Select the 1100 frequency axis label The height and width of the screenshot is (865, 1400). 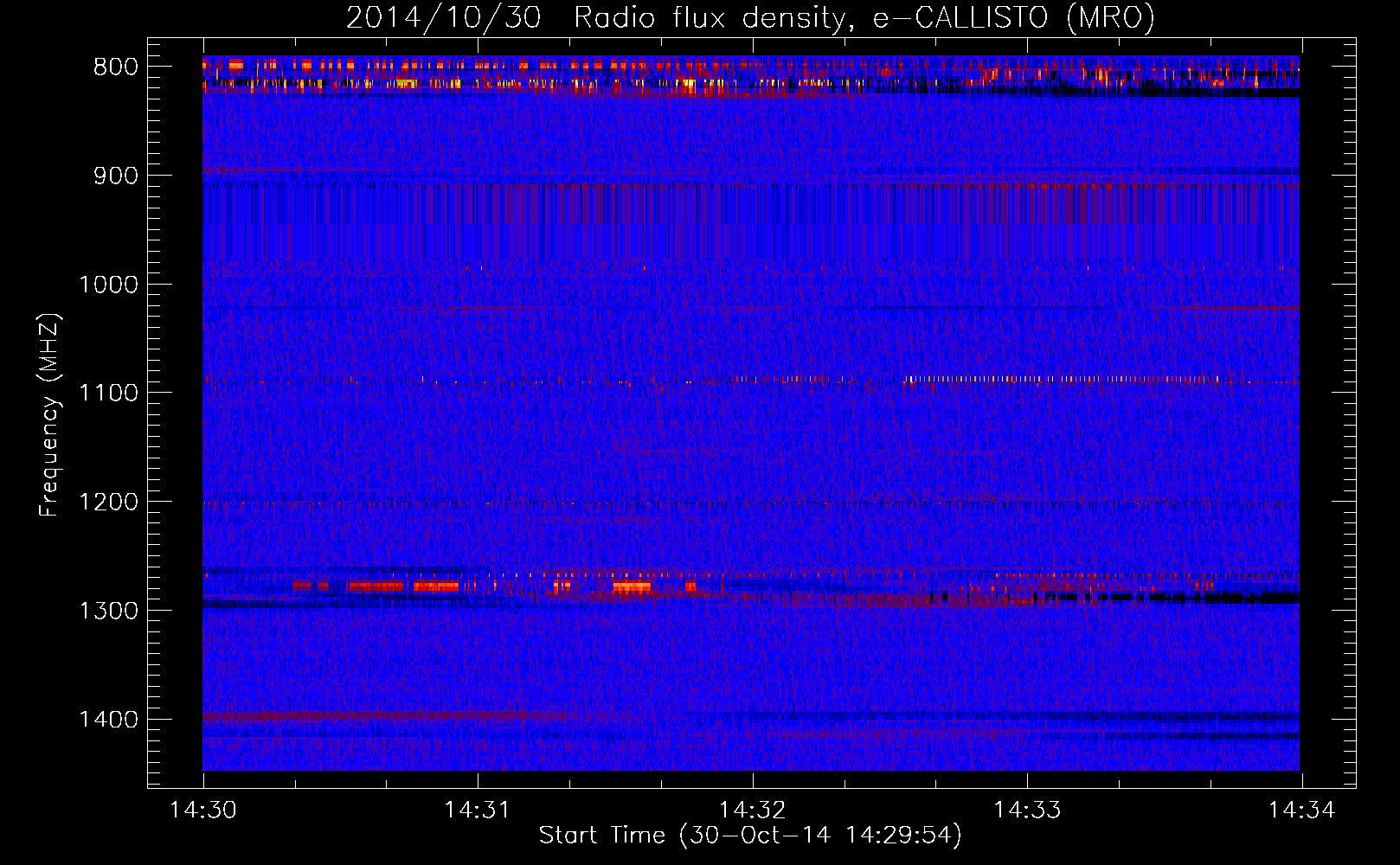[x=108, y=394]
